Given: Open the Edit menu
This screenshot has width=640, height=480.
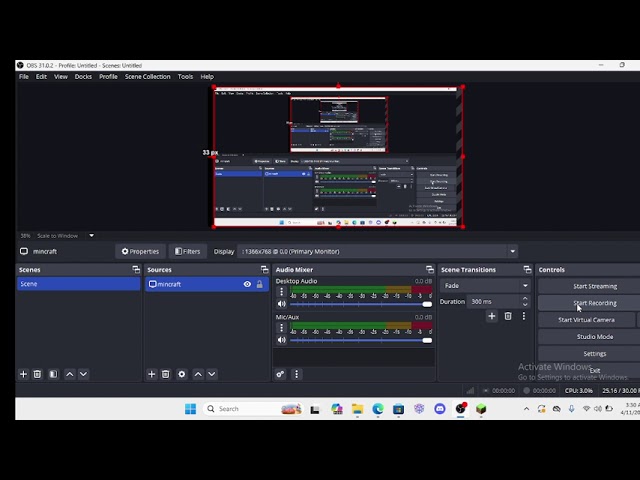Looking at the screenshot, I should click(41, 76).
